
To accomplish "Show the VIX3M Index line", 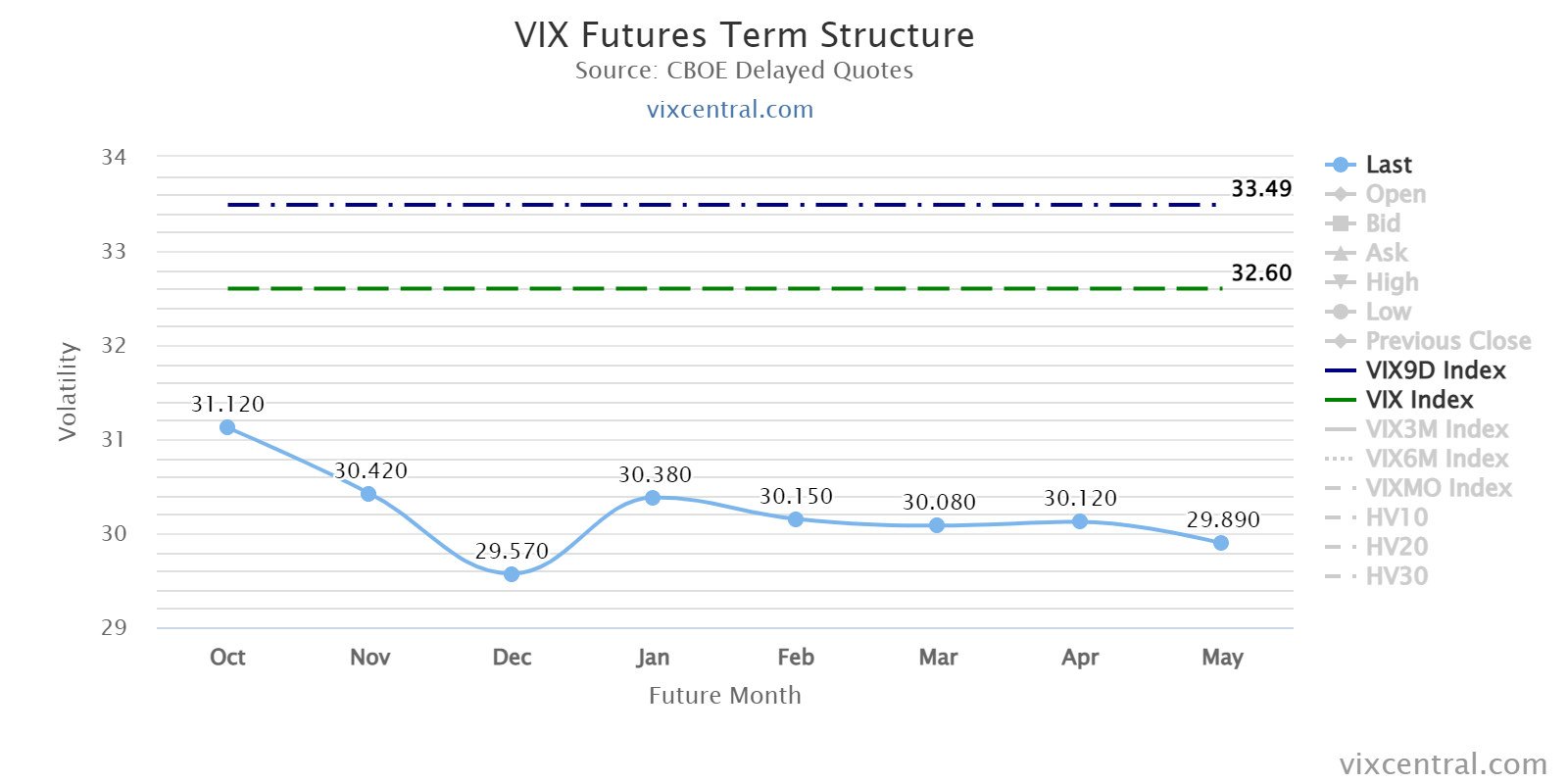I will pyautogui.click(x=1416, y=429).
